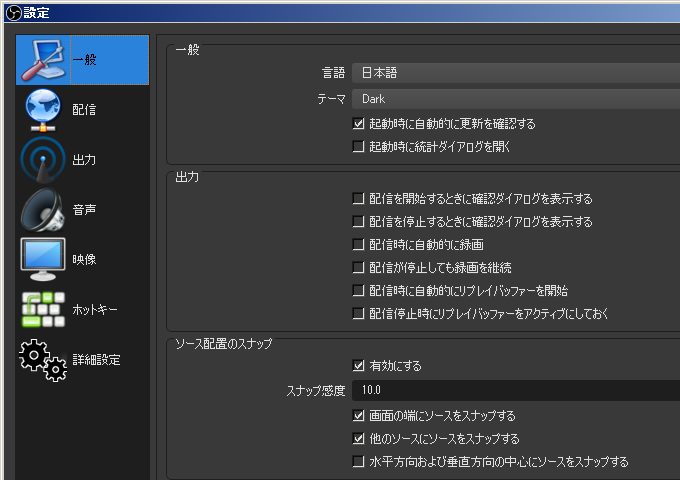Screen dimensions: 680x480
Task: Enable 起動時に統計ダイアログを開く checkbox
Action: (359, 147)
